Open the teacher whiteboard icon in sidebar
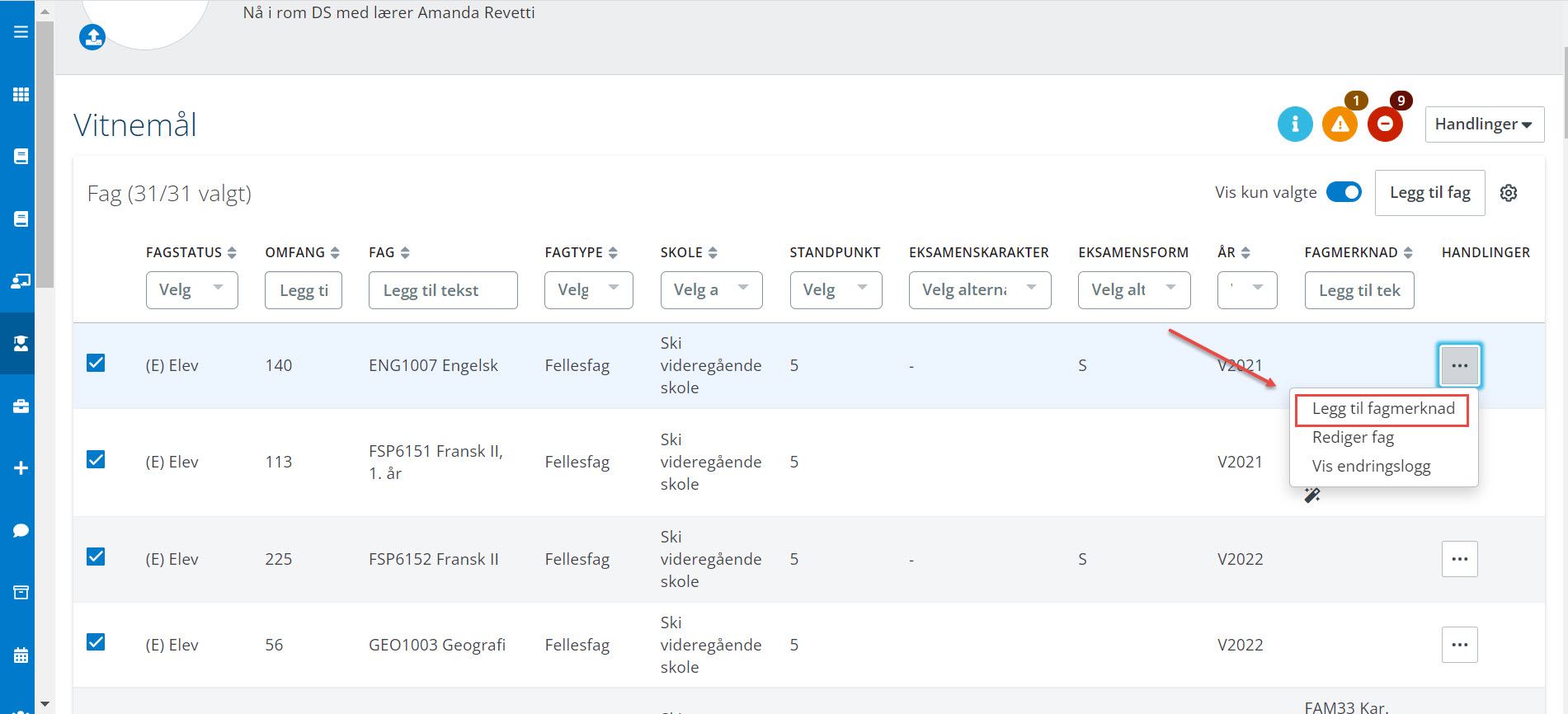The width and height of the screenshot is (1568, 714). (21, 281)
